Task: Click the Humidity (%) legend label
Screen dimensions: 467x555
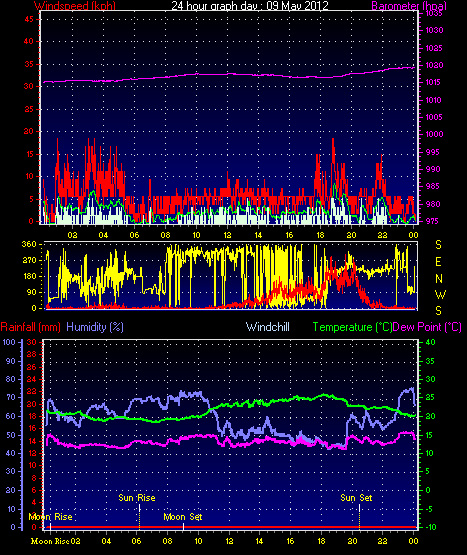Action: pyautogui.click(x=95, y=327)
